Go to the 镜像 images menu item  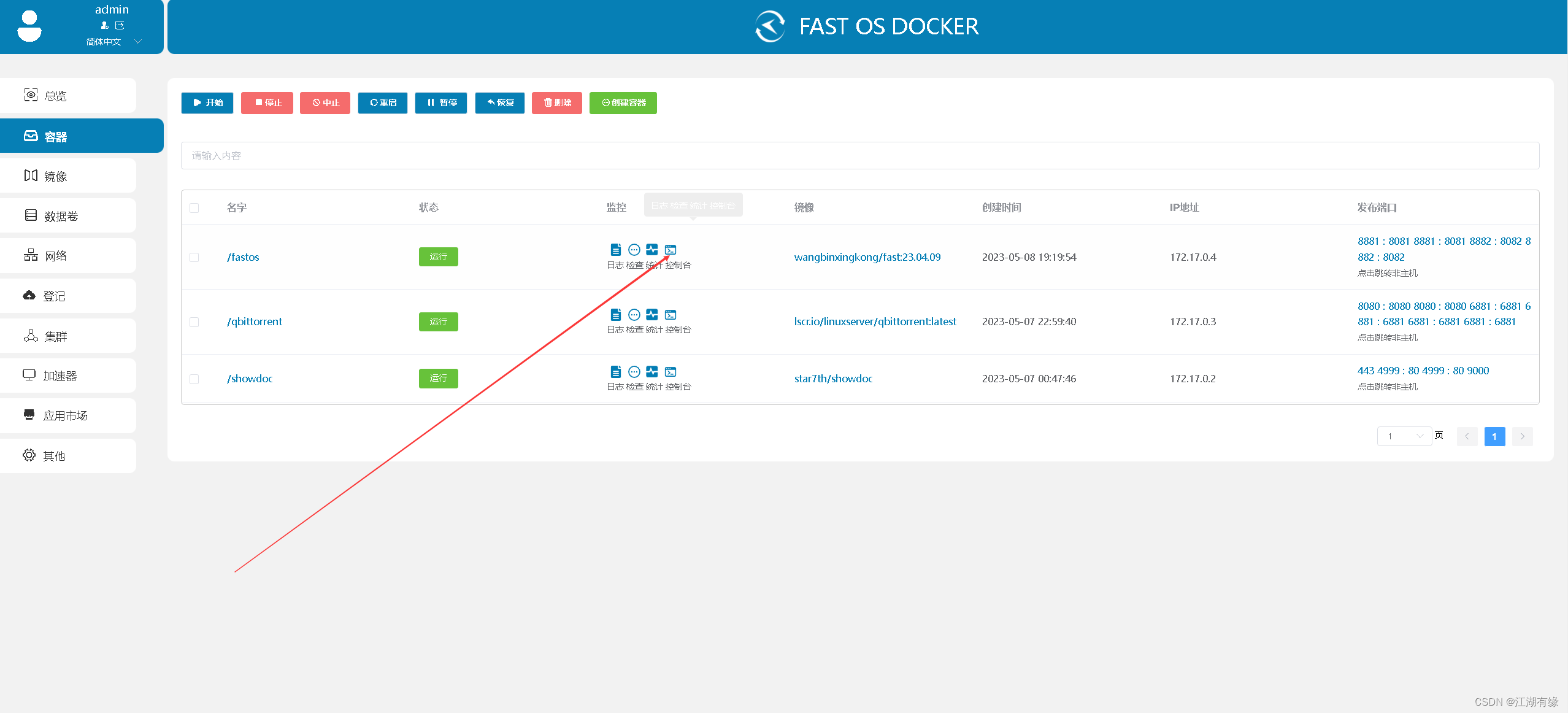[x=68, y=176]
